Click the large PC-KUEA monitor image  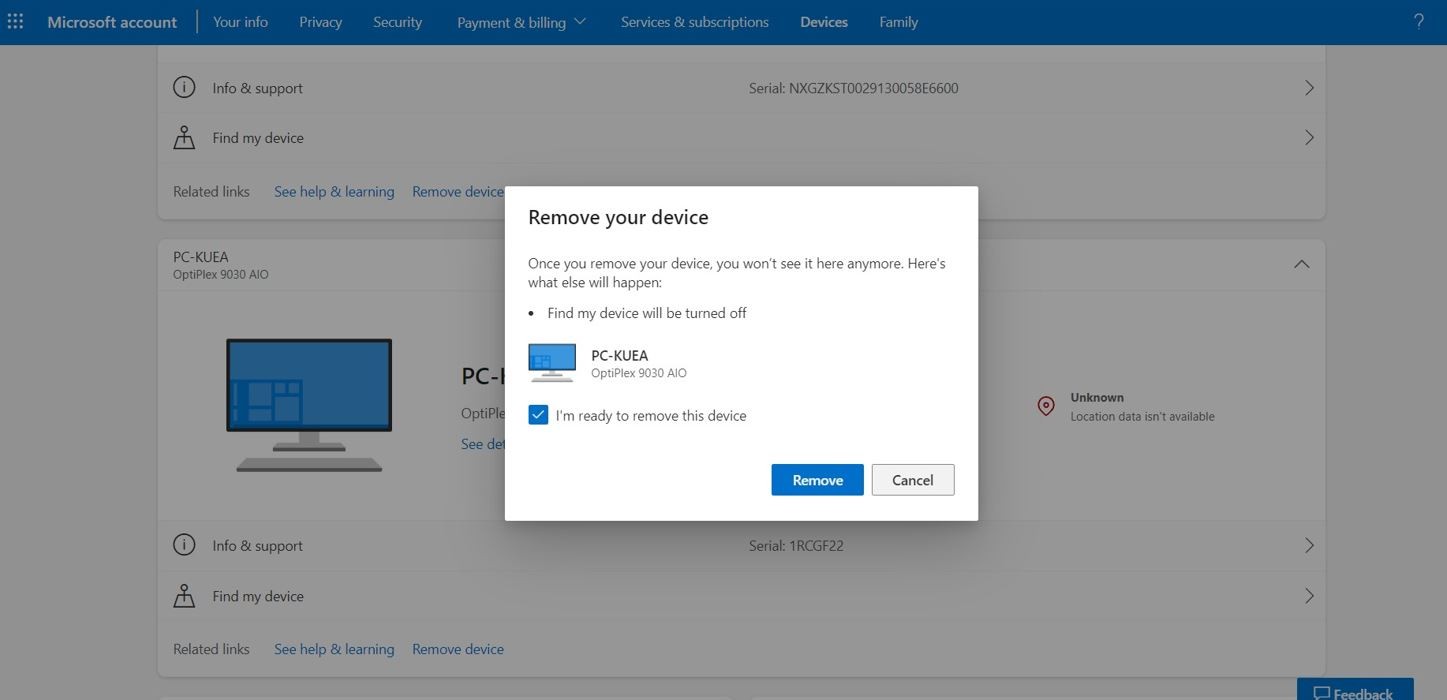point(309,405)
